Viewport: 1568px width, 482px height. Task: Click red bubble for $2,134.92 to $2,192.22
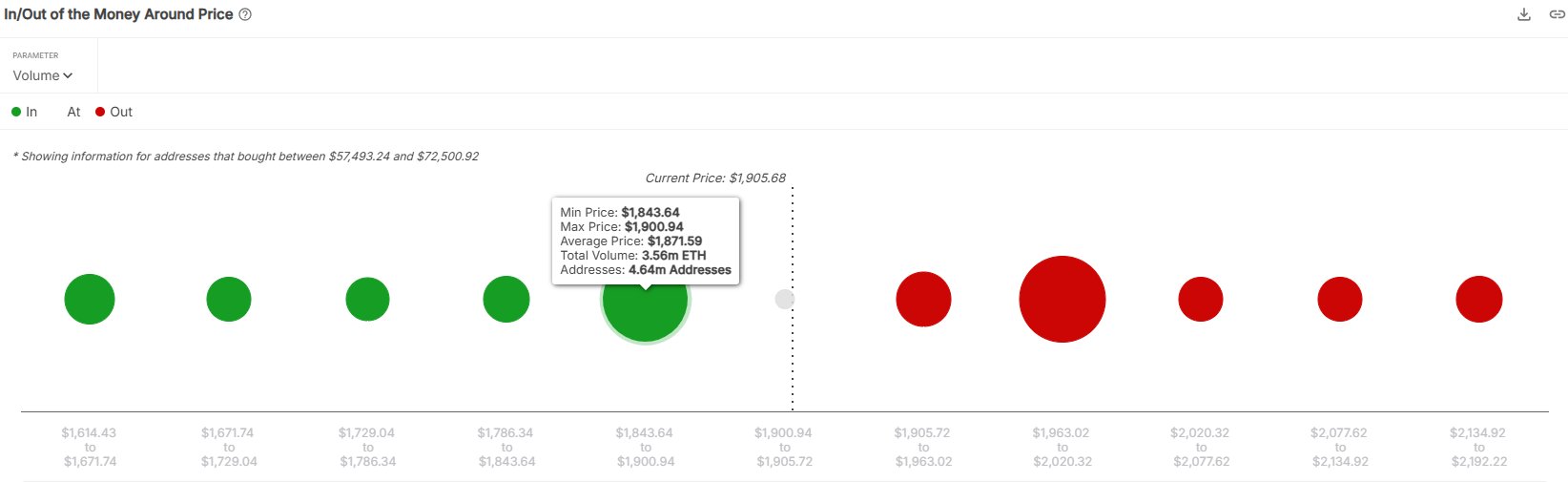coord(1479,299)
